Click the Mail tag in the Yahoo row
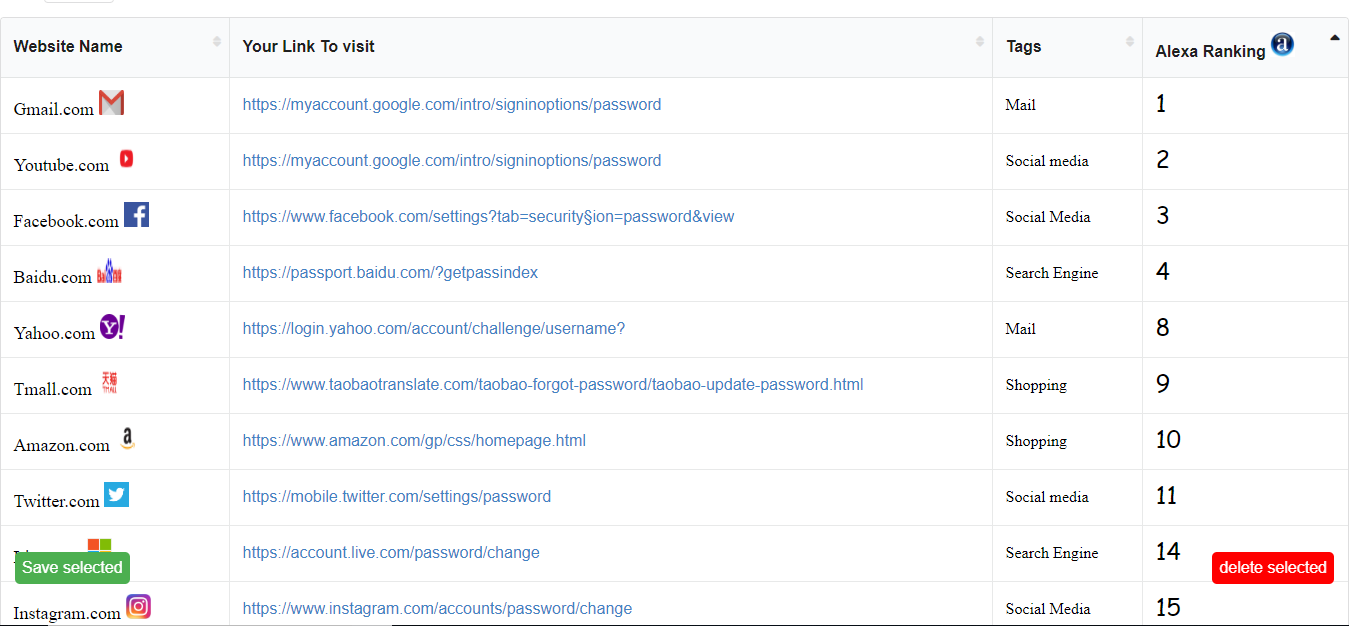Screen dimensions: 1349x626 coord(1020,328)
